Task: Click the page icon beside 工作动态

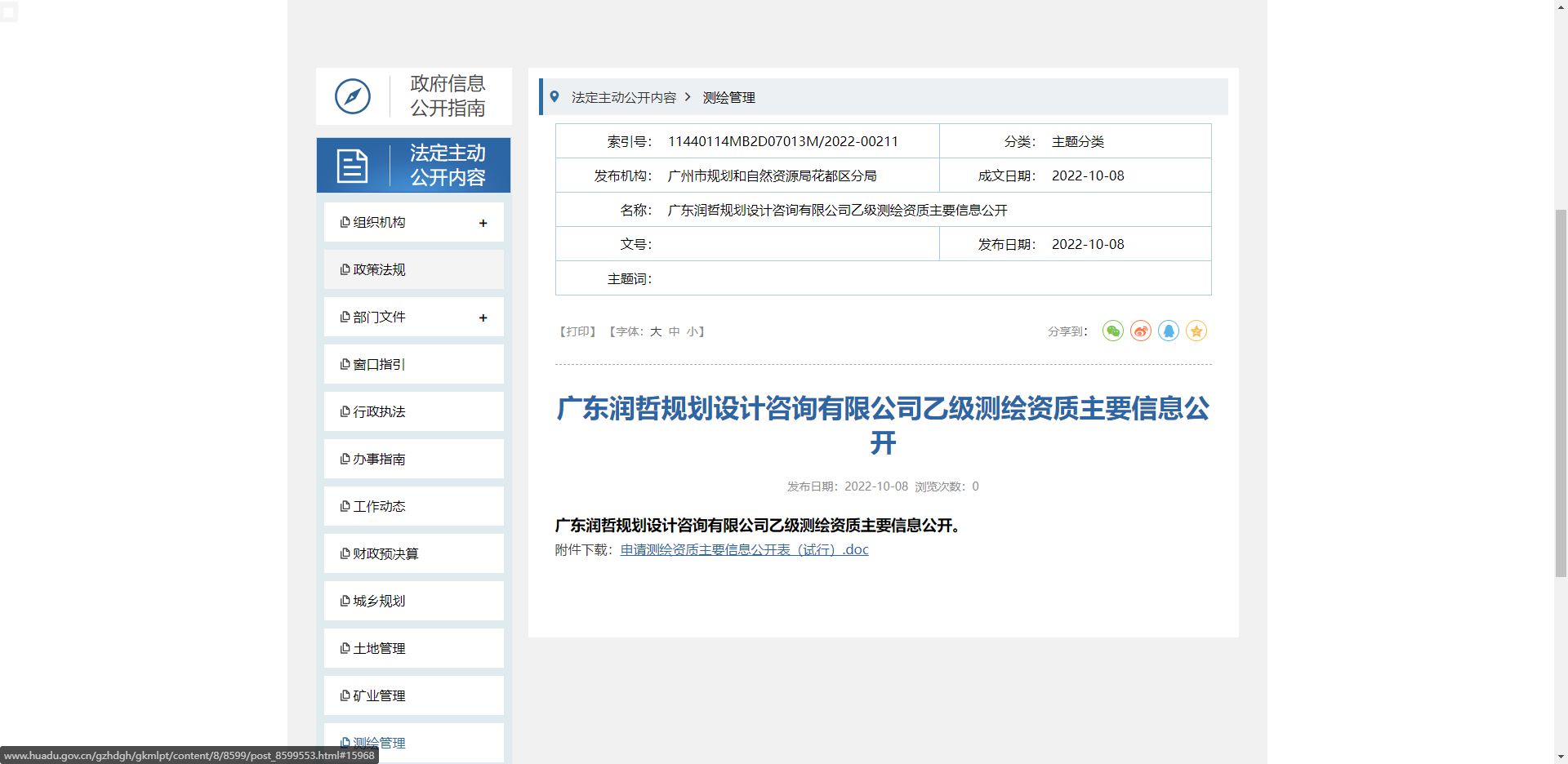Action: (x=344, y=506)
